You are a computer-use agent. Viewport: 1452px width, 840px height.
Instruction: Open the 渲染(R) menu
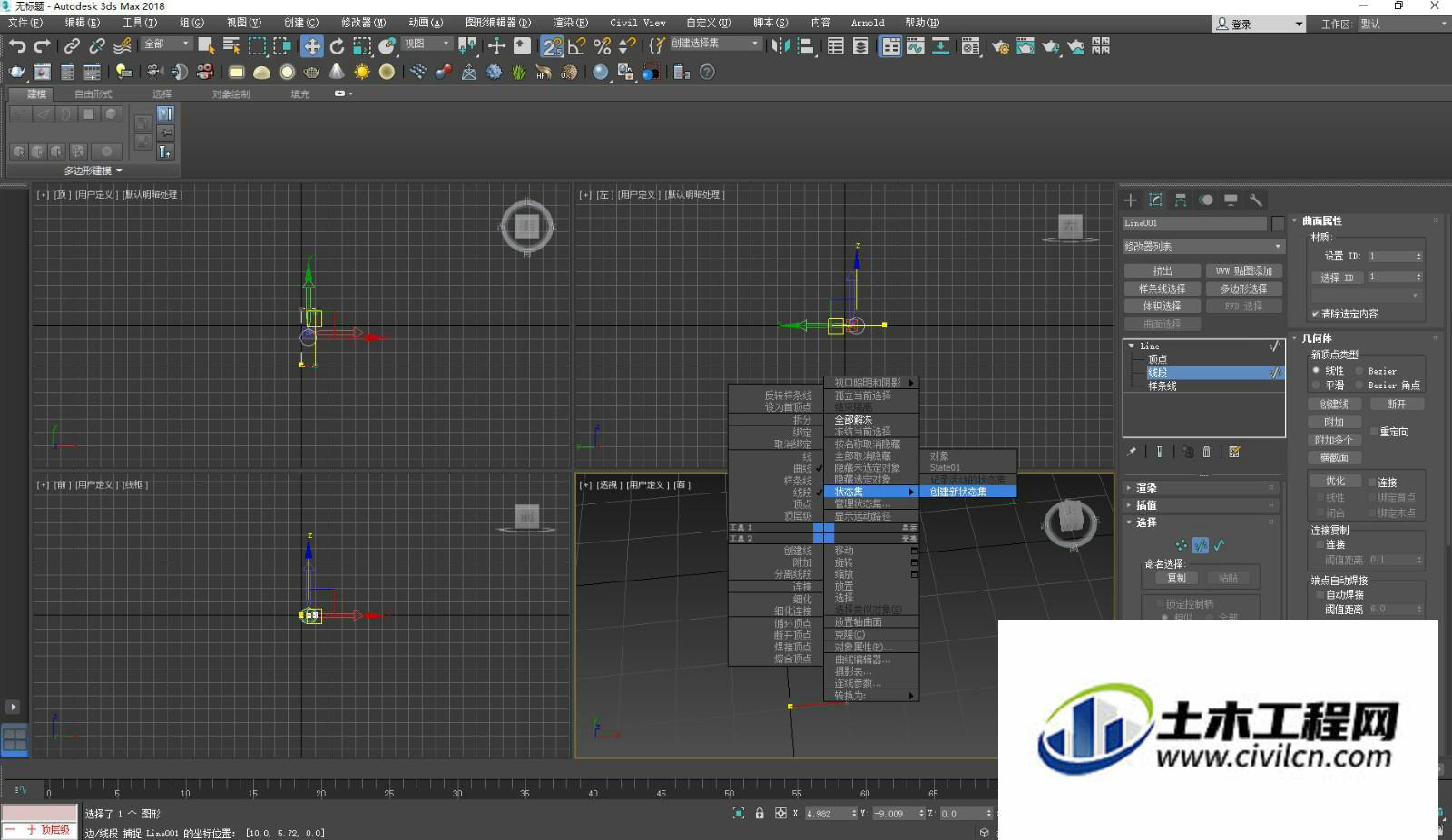(571, 23)
